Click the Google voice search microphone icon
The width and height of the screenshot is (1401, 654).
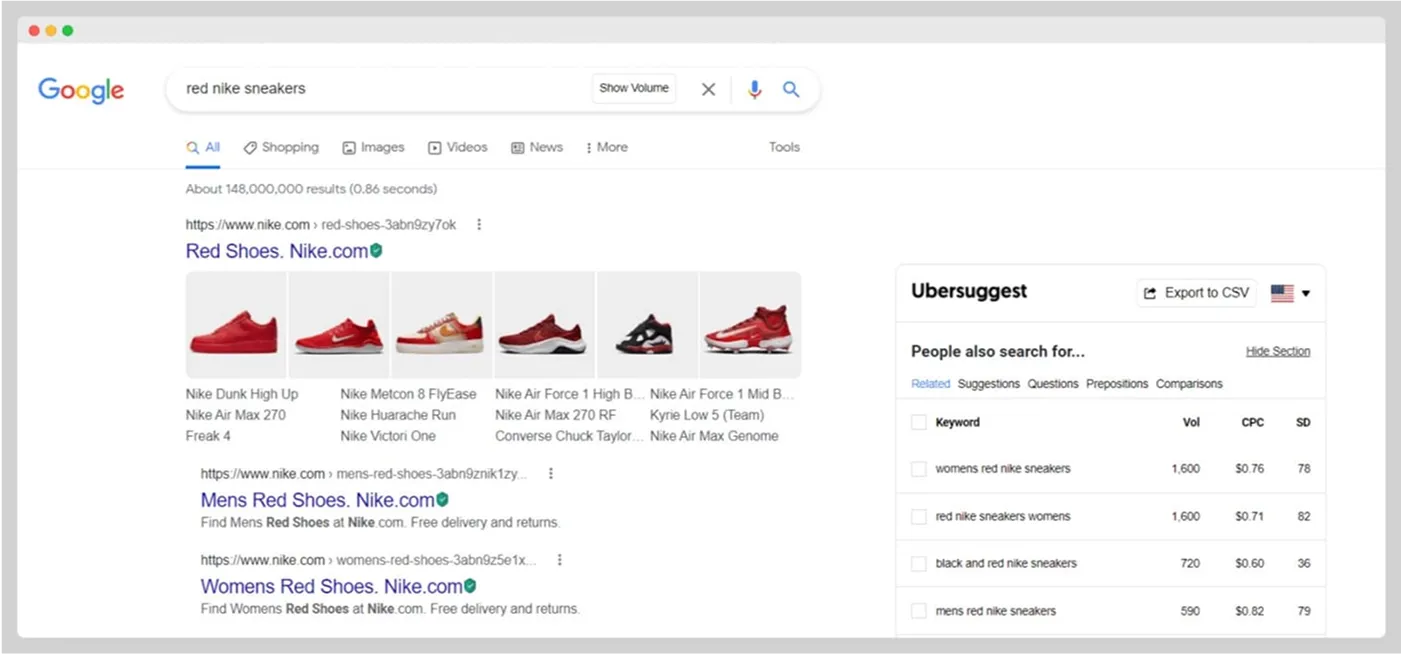click(755, 89)
